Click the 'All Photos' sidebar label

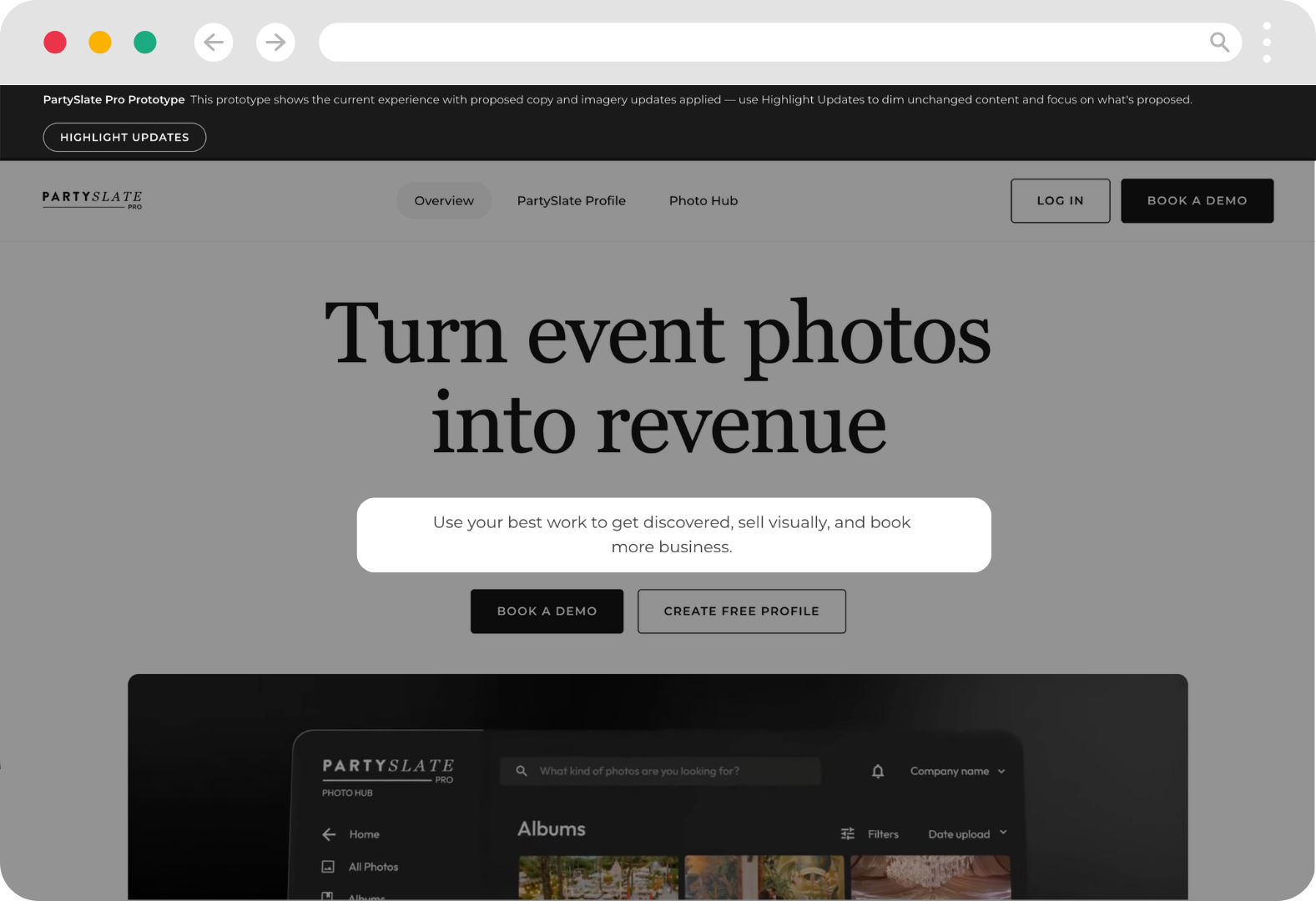374,867
